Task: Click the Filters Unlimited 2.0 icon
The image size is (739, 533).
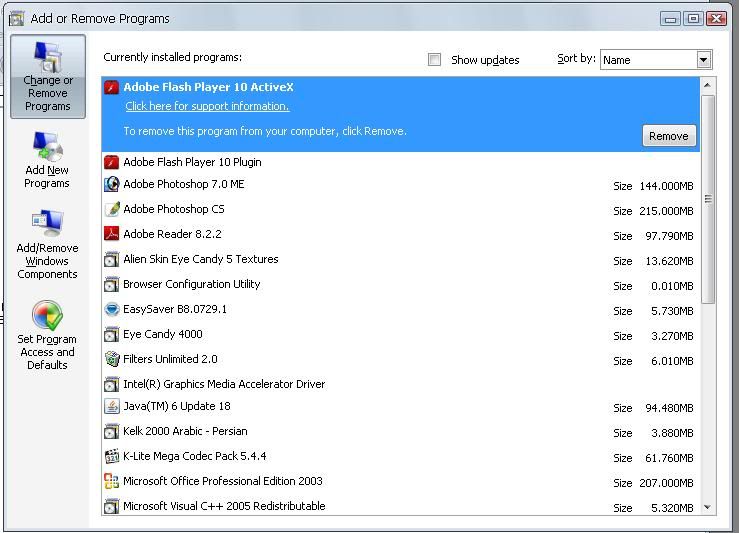Action: (x=112, y=360)
